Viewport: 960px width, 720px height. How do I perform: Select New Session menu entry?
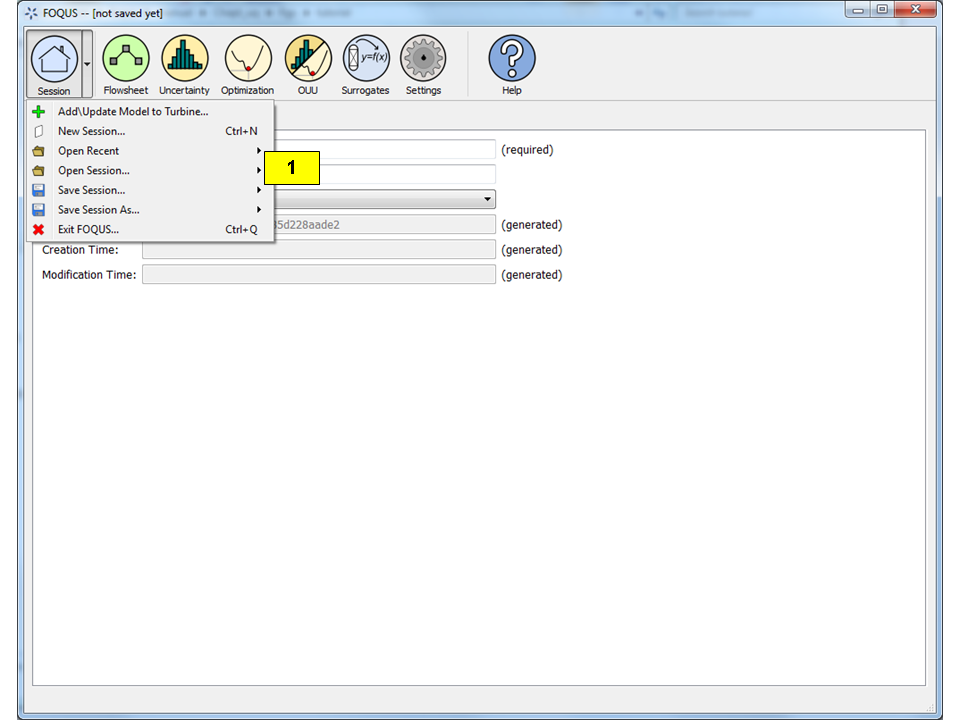[x=92, y=131]
